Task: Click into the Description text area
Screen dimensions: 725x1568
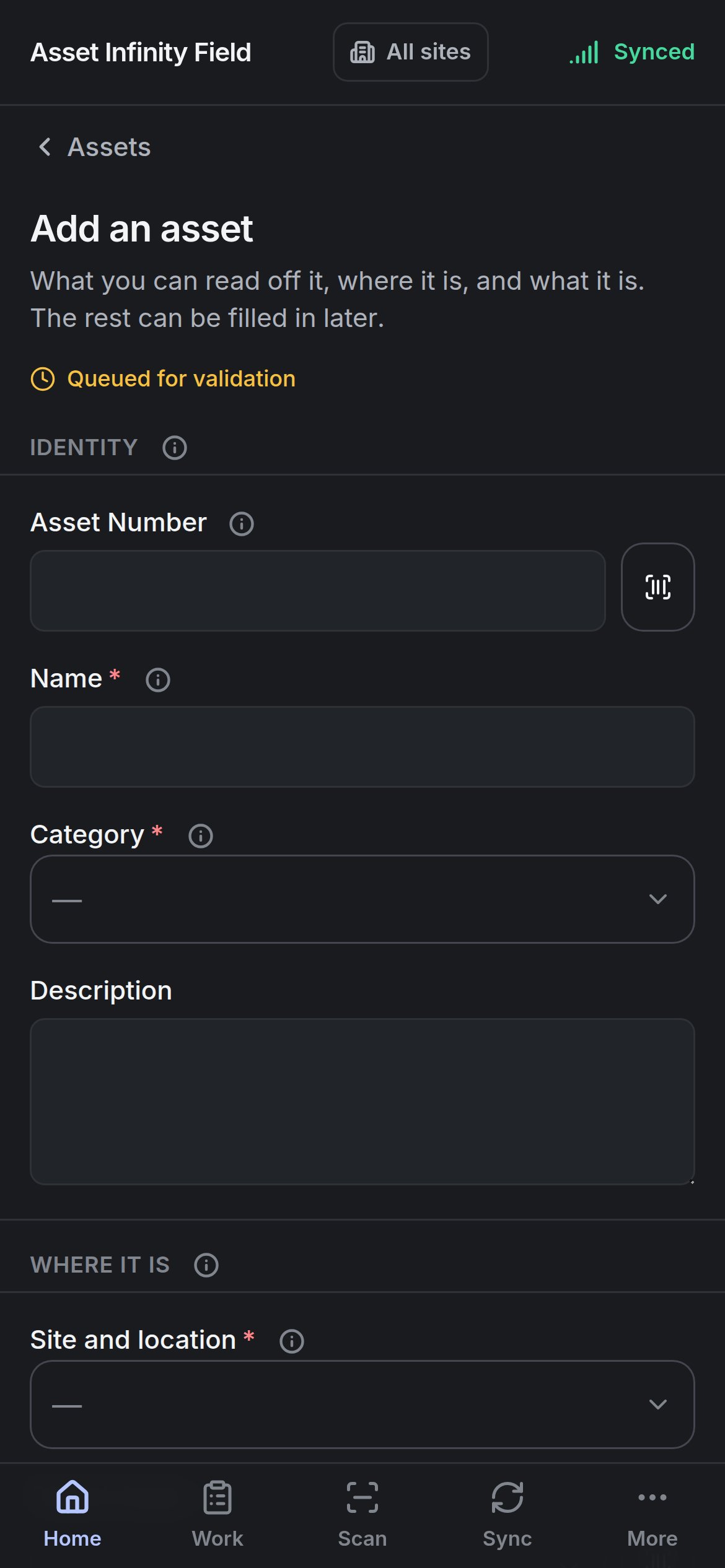Action: pyautogui.click(x=362, y=1102)
